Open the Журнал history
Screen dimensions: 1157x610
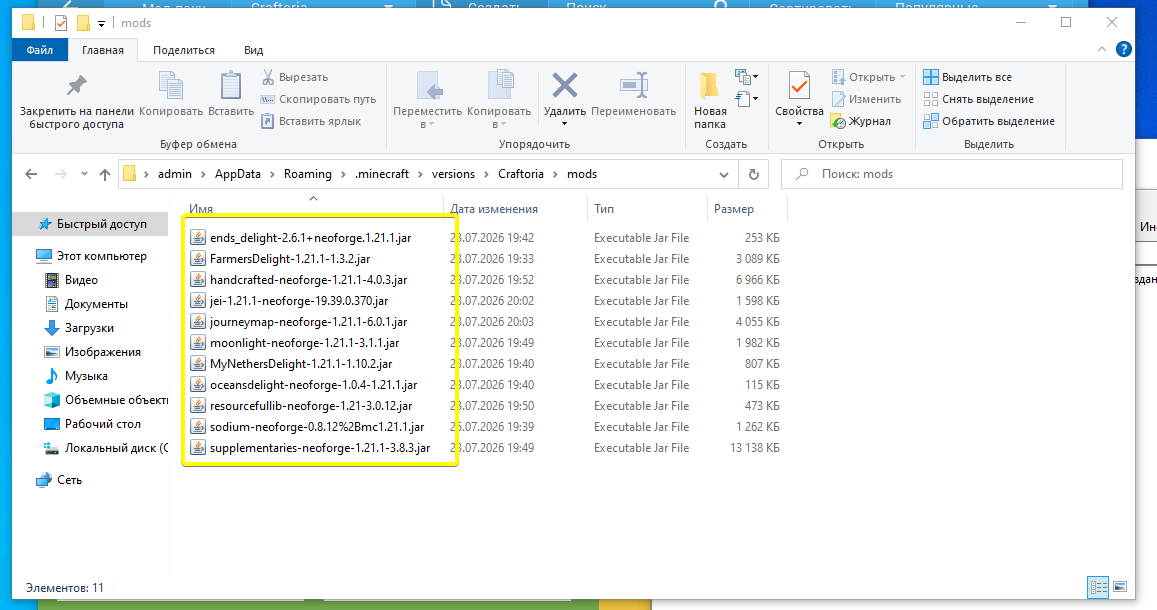(x=860, y=121)
